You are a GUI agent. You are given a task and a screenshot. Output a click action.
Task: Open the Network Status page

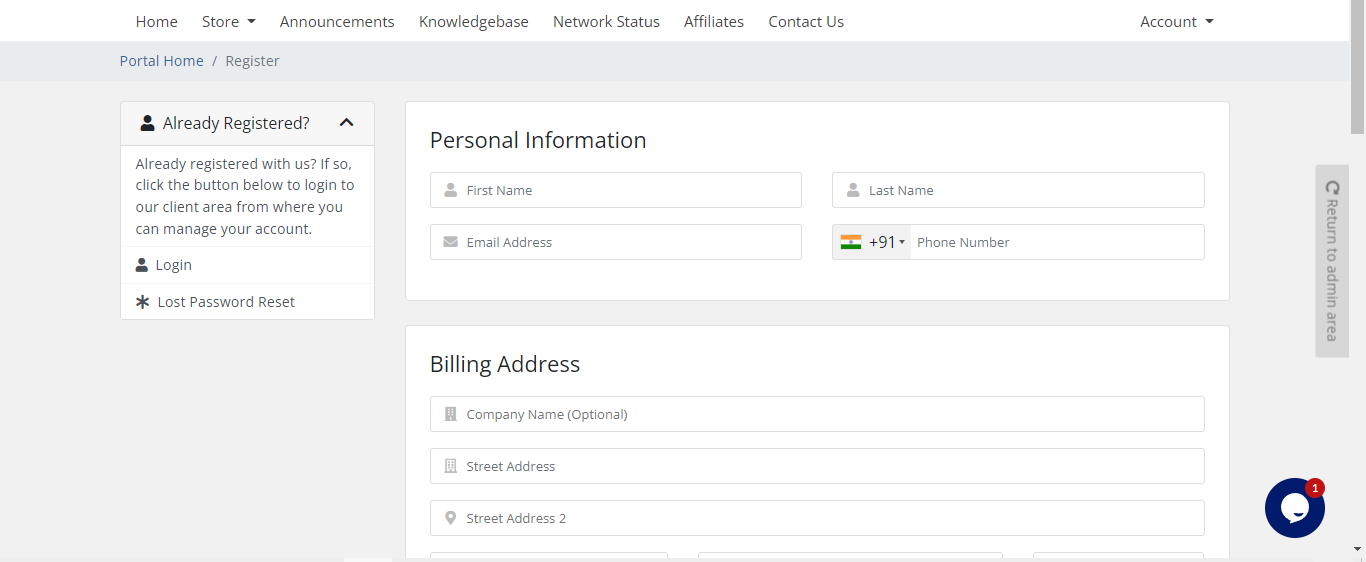pyautogui.click(x=606, y=21)
